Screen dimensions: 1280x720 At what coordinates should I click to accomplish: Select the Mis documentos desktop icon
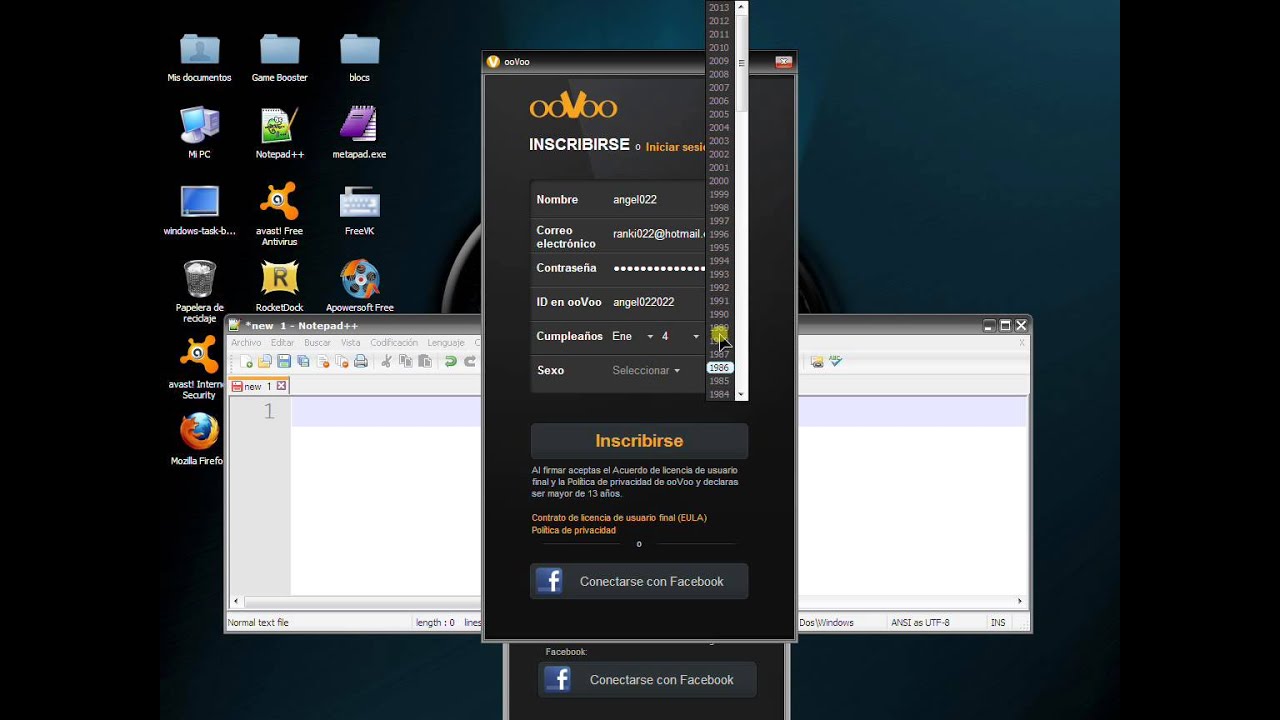[199, 57]
